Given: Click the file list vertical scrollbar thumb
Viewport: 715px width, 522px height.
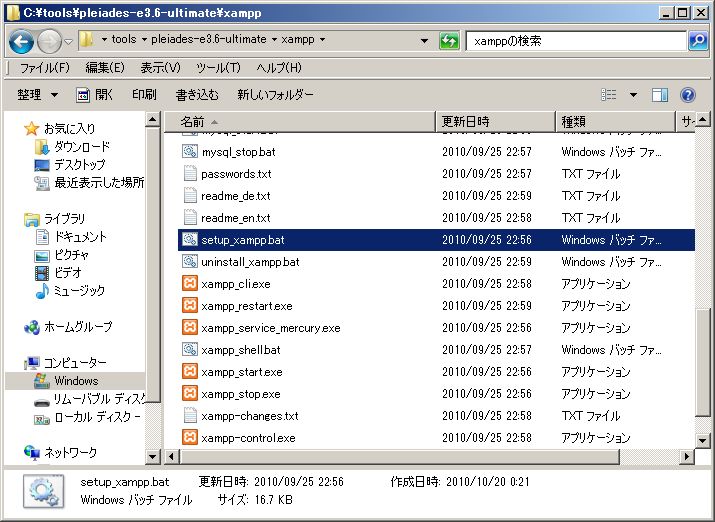Looking at the screenshot, I should (702, 363).
